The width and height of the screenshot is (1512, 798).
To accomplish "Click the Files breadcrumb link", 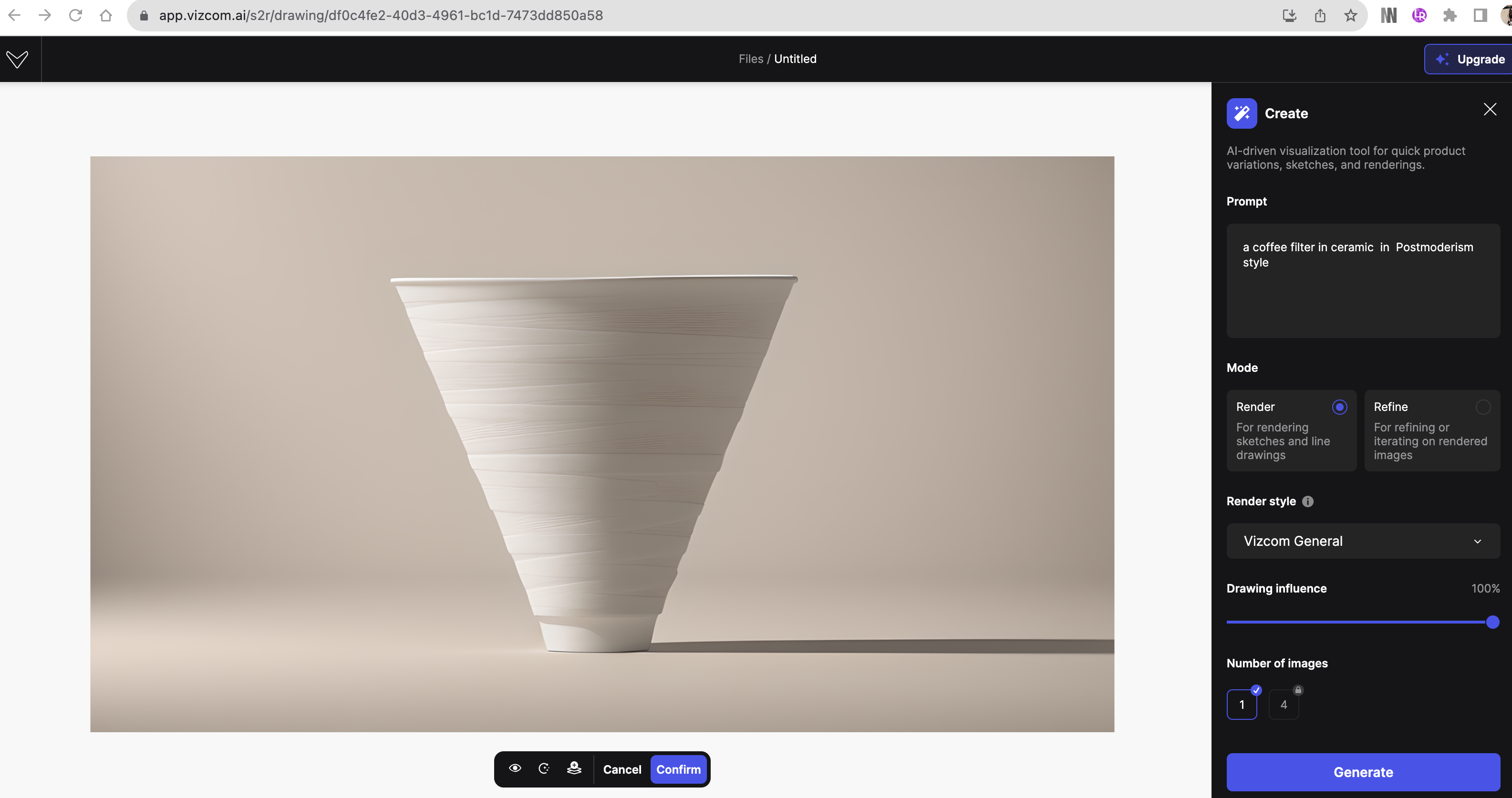I will [x=751, y=59].
